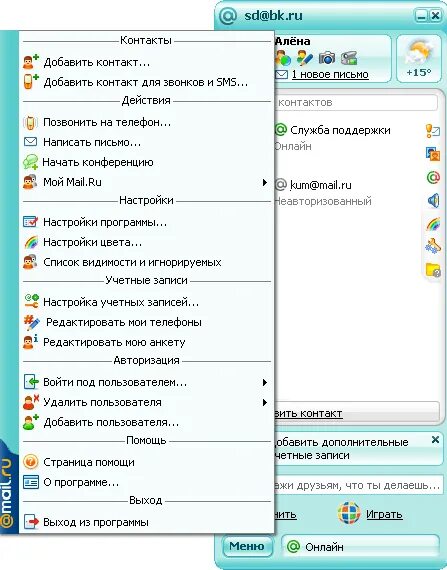Select Редактировать мою анкету
This screenshot has height=570, width=447.
coord(147,342)
